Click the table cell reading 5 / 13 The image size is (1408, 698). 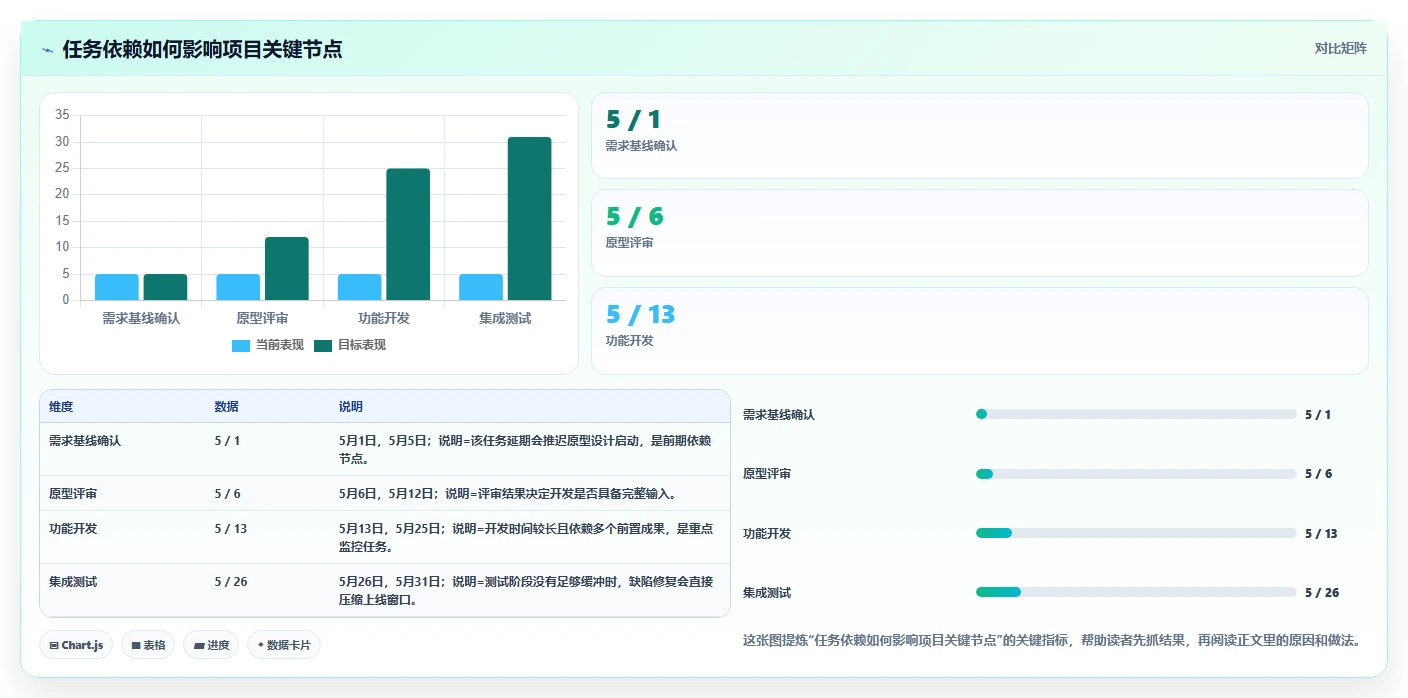tap(231, 529)
